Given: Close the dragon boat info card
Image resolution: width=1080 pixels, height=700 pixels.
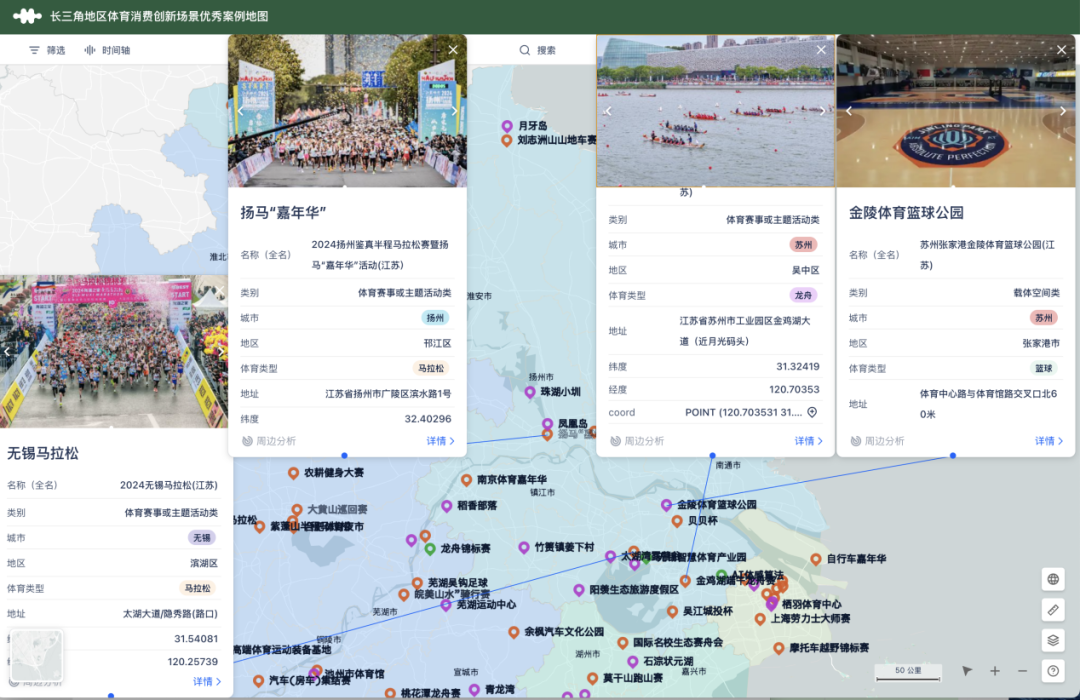Looking at the screenshot, I should pos(821,50).
